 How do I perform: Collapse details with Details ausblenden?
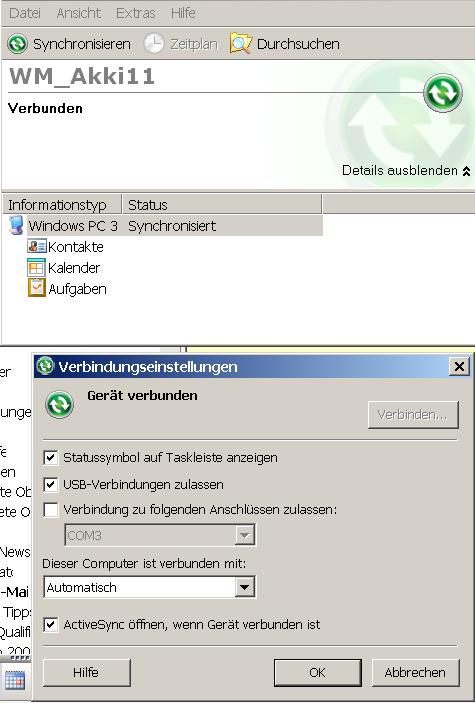(x=406, y=170)
